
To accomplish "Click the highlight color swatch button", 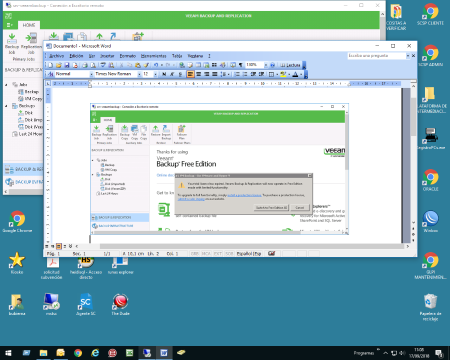I will coord(283,74).
